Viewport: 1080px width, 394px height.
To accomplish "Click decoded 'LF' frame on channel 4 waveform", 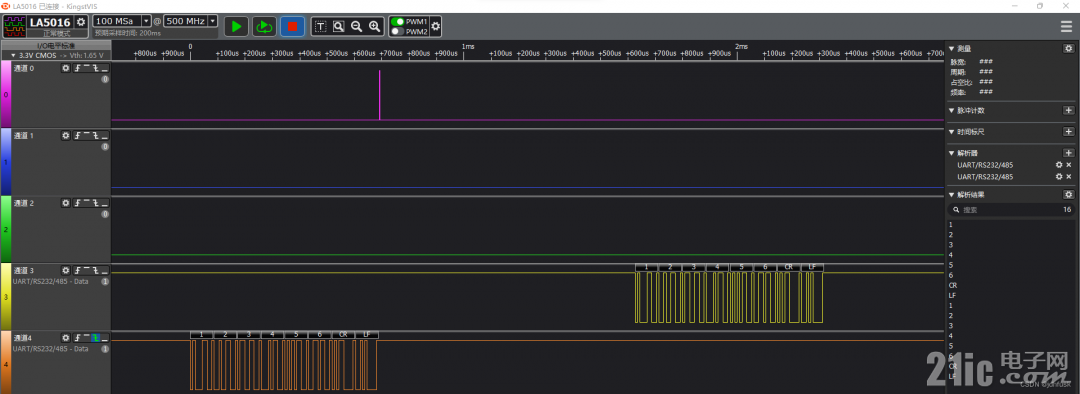I will 366,334.
